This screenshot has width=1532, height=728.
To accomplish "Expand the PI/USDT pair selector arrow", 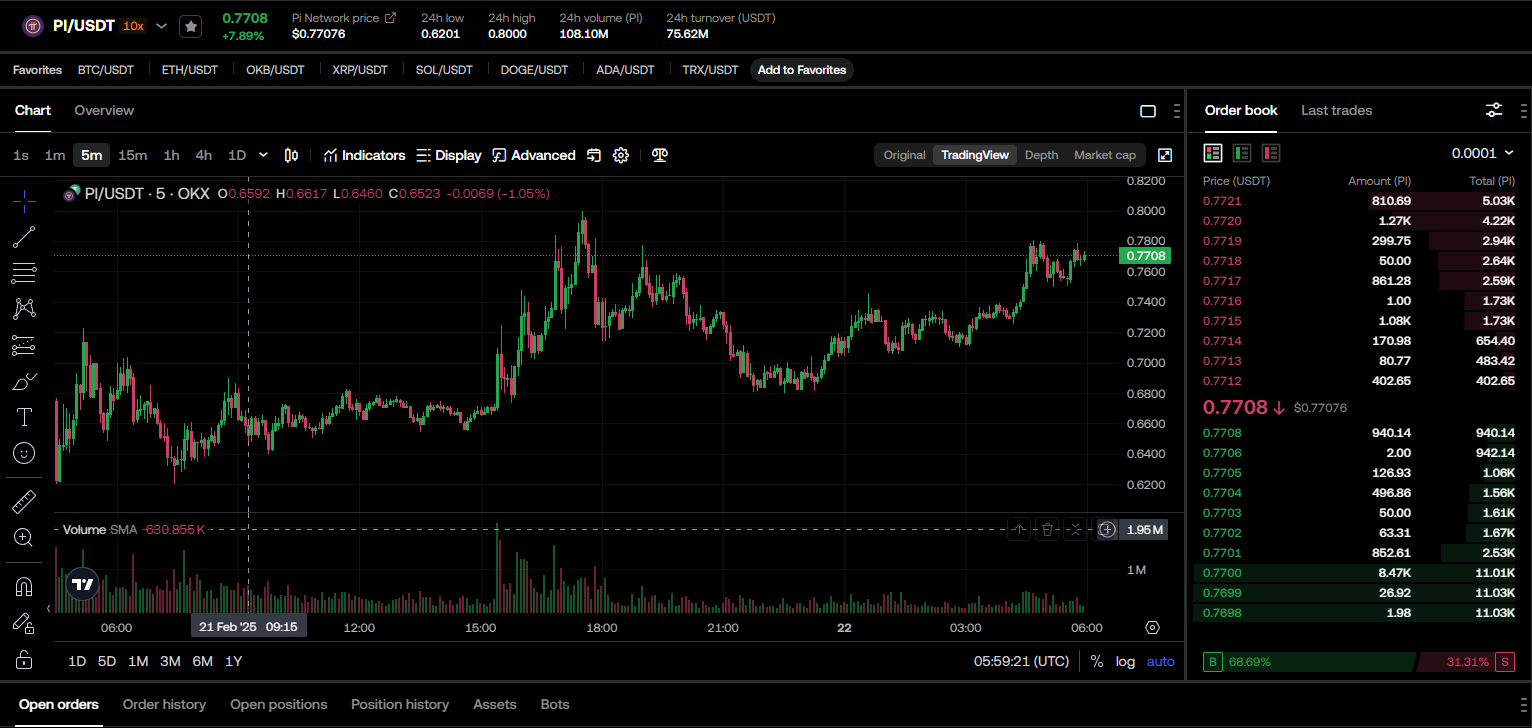I will pyautogui.click(x=162, y=26).
